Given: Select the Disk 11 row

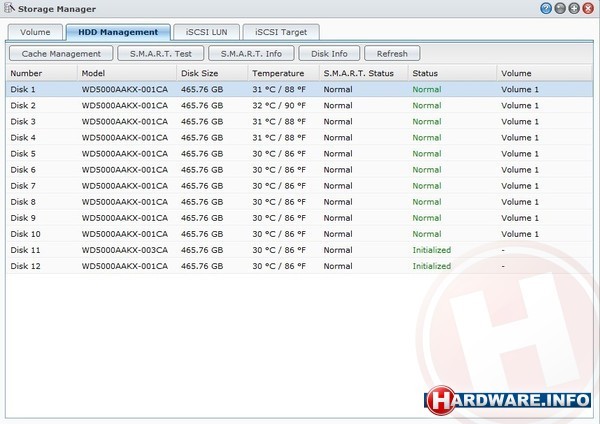Looking at the screenshot, I should click(x=300, y=250).
